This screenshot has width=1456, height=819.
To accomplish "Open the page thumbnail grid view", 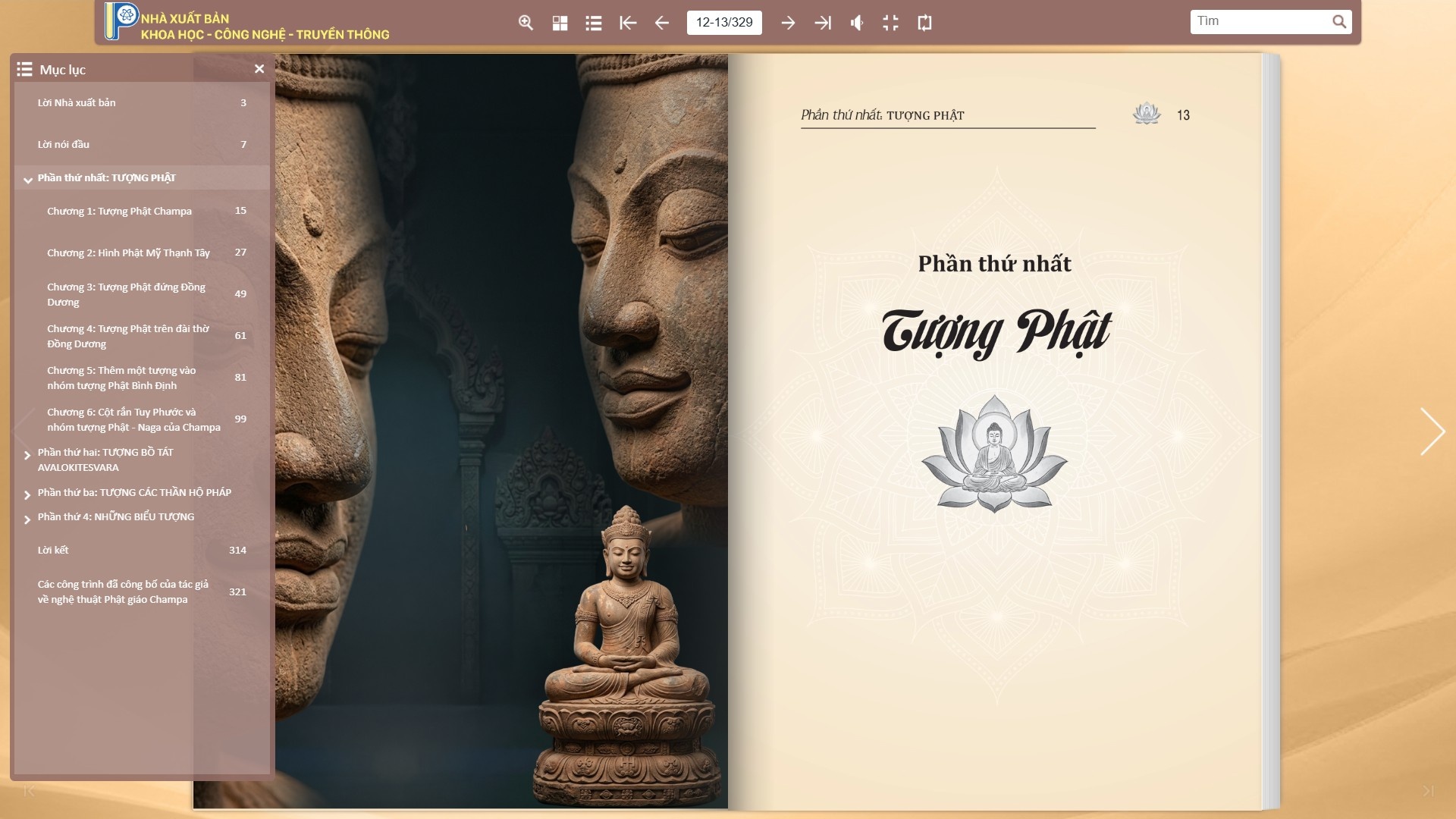I will point(560,23).
